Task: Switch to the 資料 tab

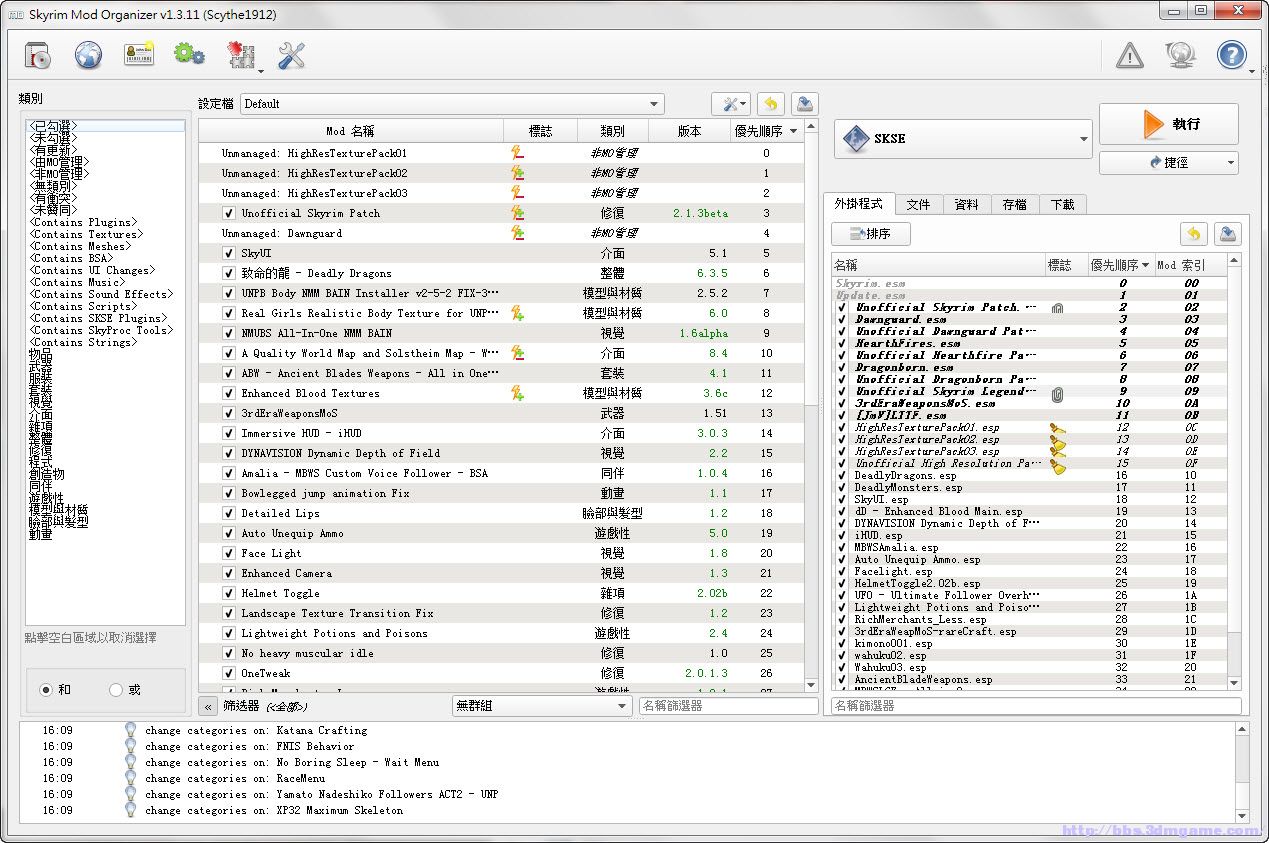Action: point(966,204)
